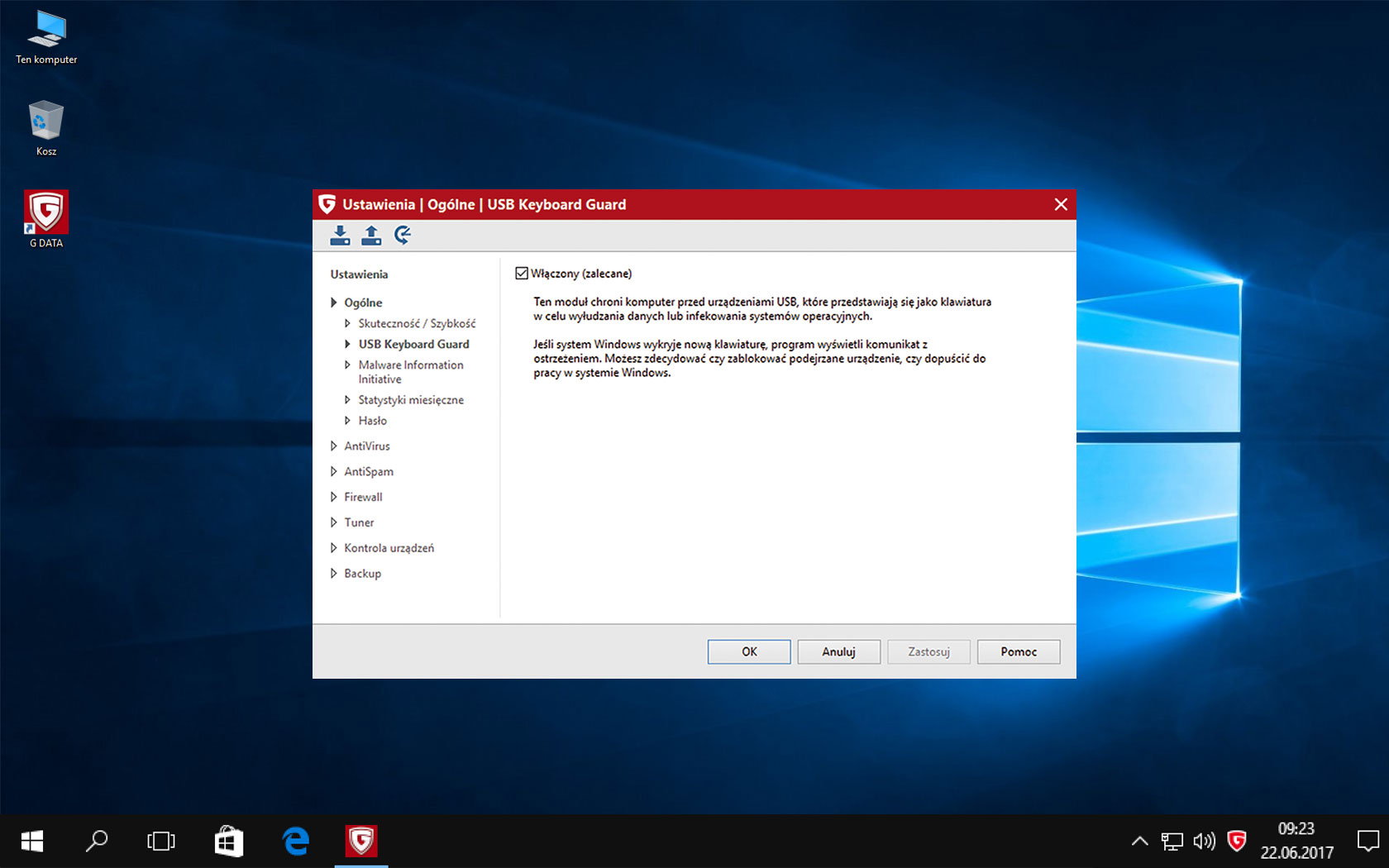Screen dimensions: 1389x868
Task: Click the G DATA shield in title bar
Action: click(x=327, y=204)
